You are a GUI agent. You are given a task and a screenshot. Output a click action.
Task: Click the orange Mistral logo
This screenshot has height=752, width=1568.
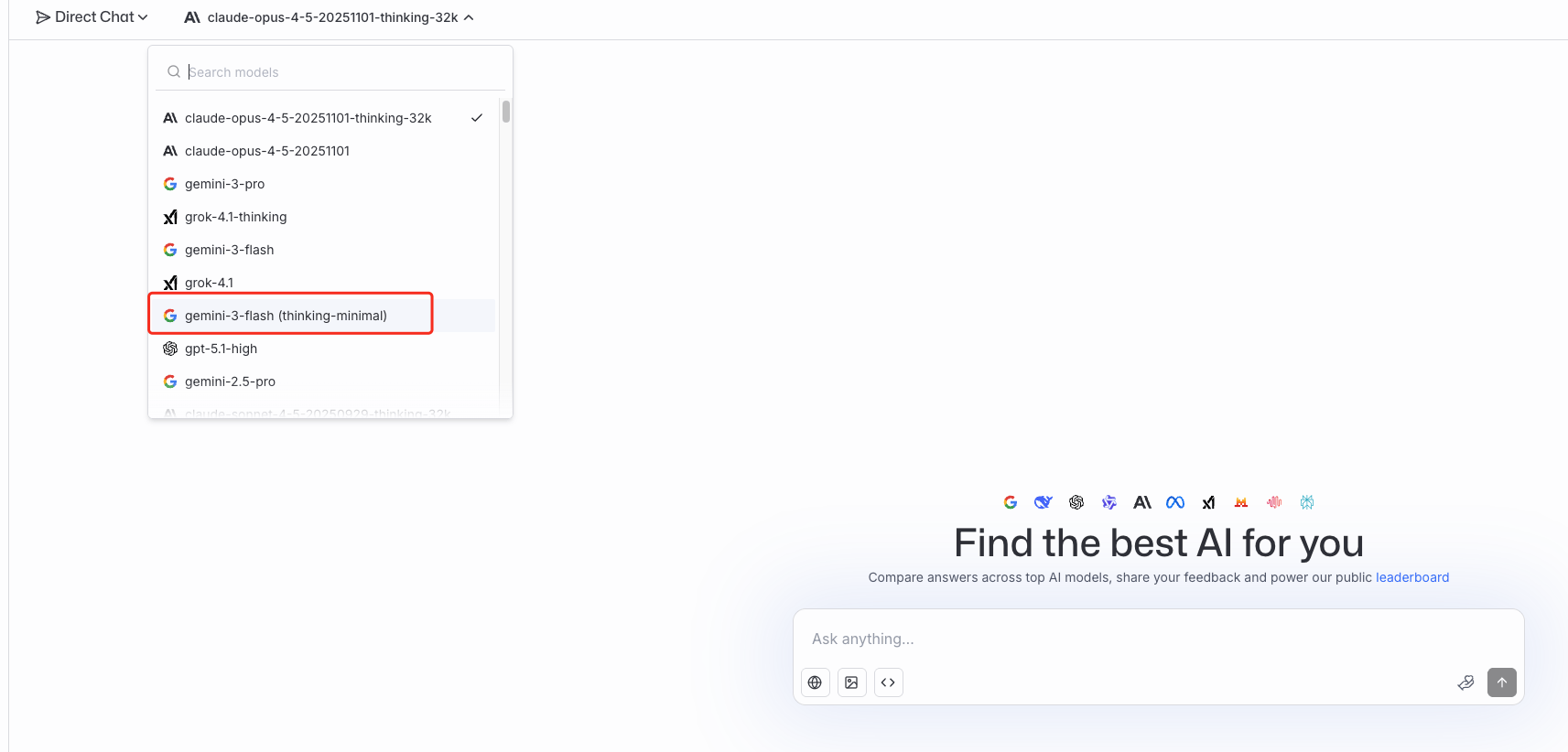(x=1241, y=502)
